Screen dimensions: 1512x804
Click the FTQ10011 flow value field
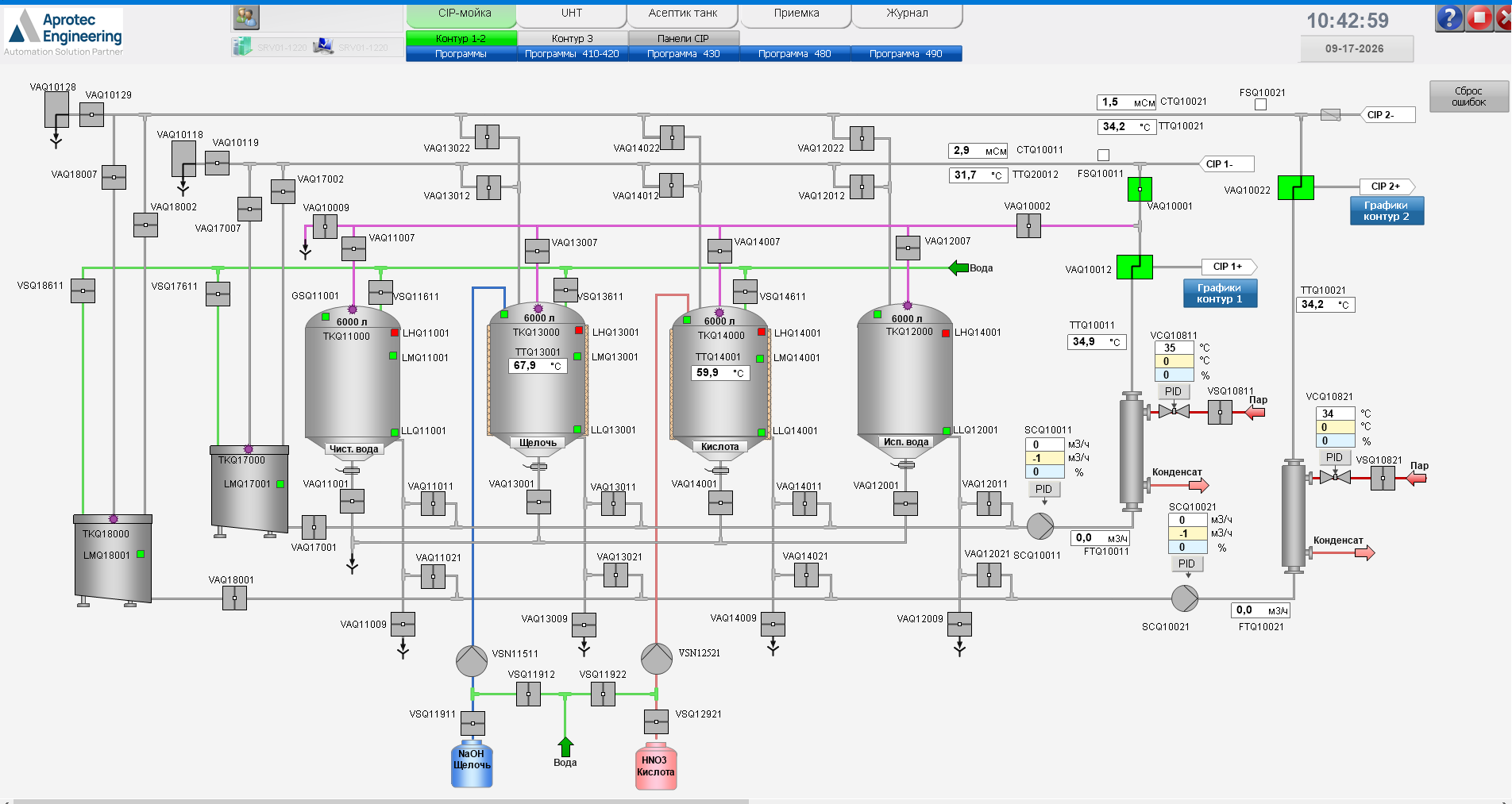[x=1101, y=538]
